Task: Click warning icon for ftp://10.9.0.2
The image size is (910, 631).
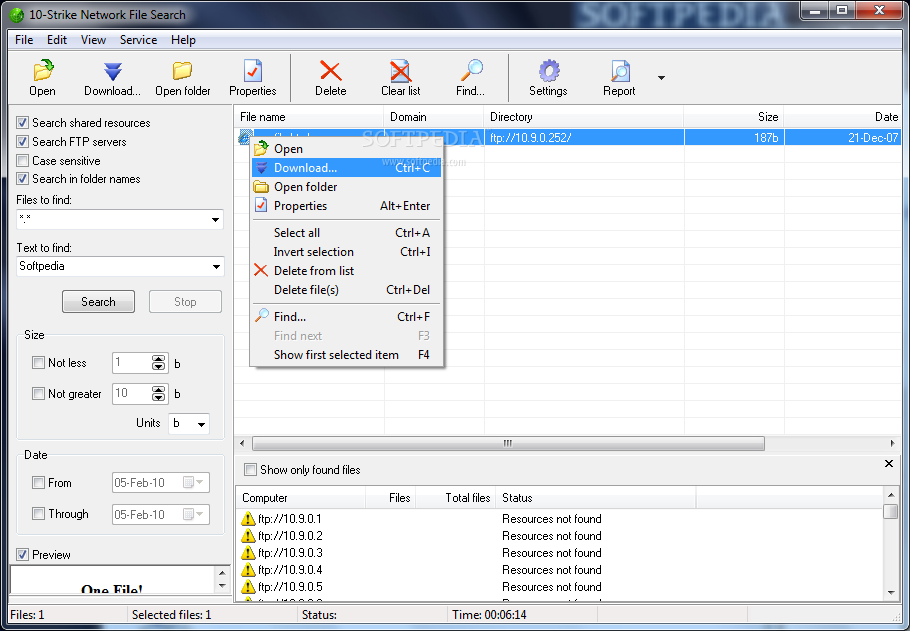Action: 248,535
